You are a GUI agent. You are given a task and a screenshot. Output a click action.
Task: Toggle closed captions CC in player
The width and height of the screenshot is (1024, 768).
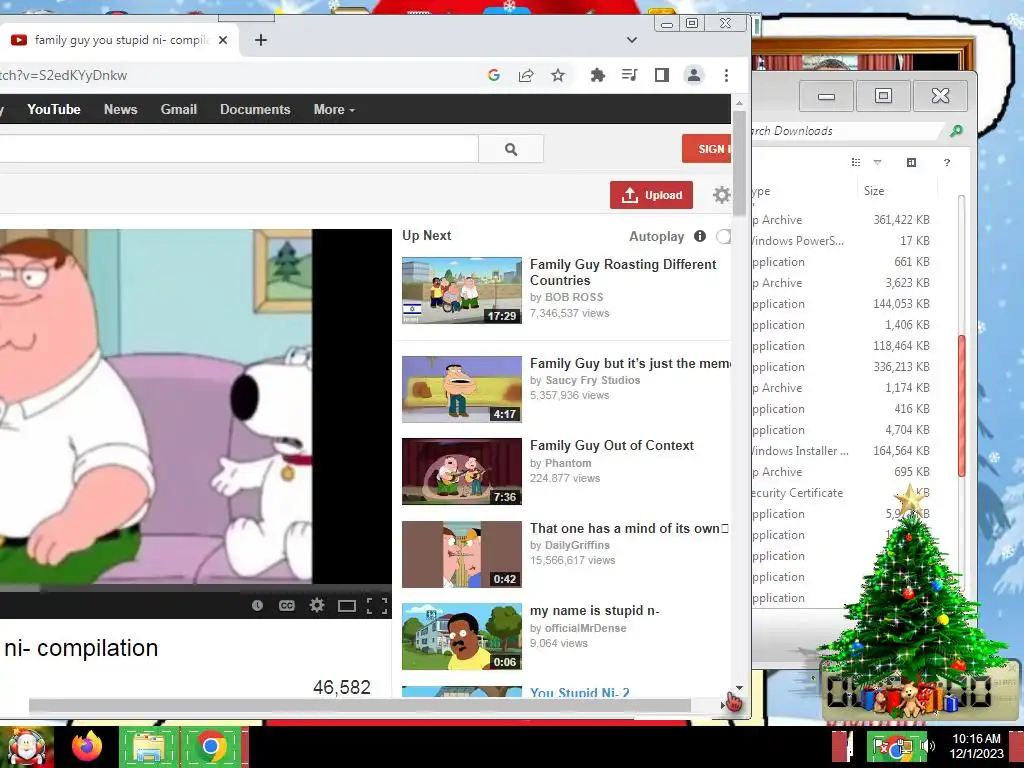[287, 605]
